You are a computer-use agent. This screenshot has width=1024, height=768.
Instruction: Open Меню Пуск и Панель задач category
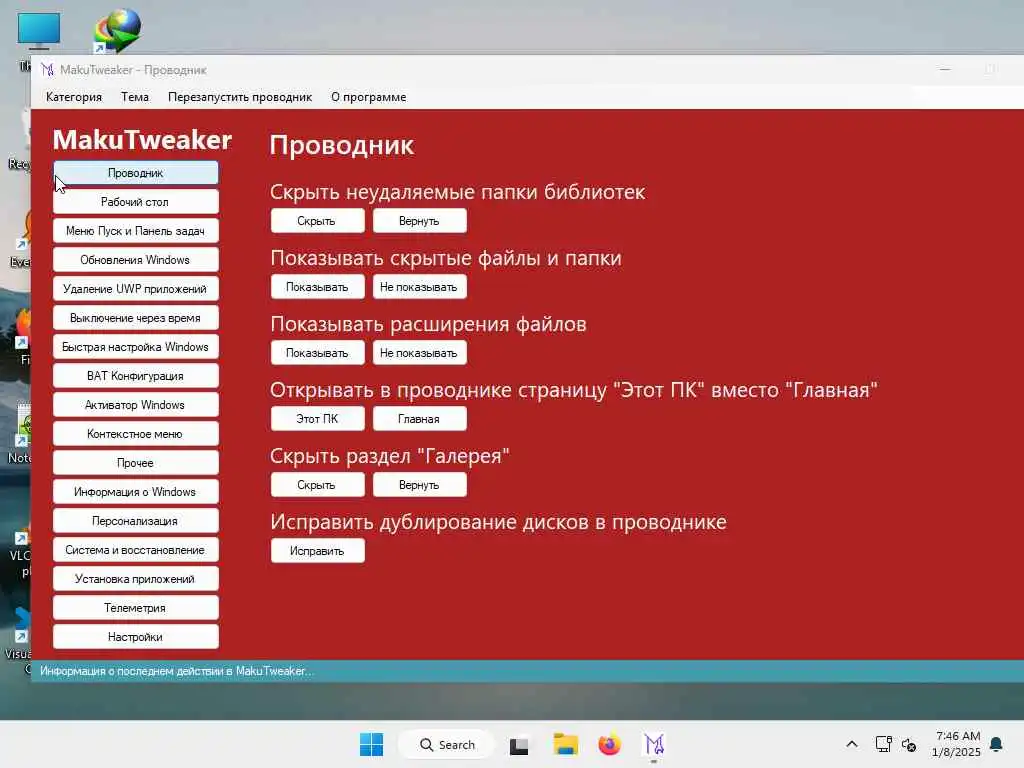pos(136,231)
